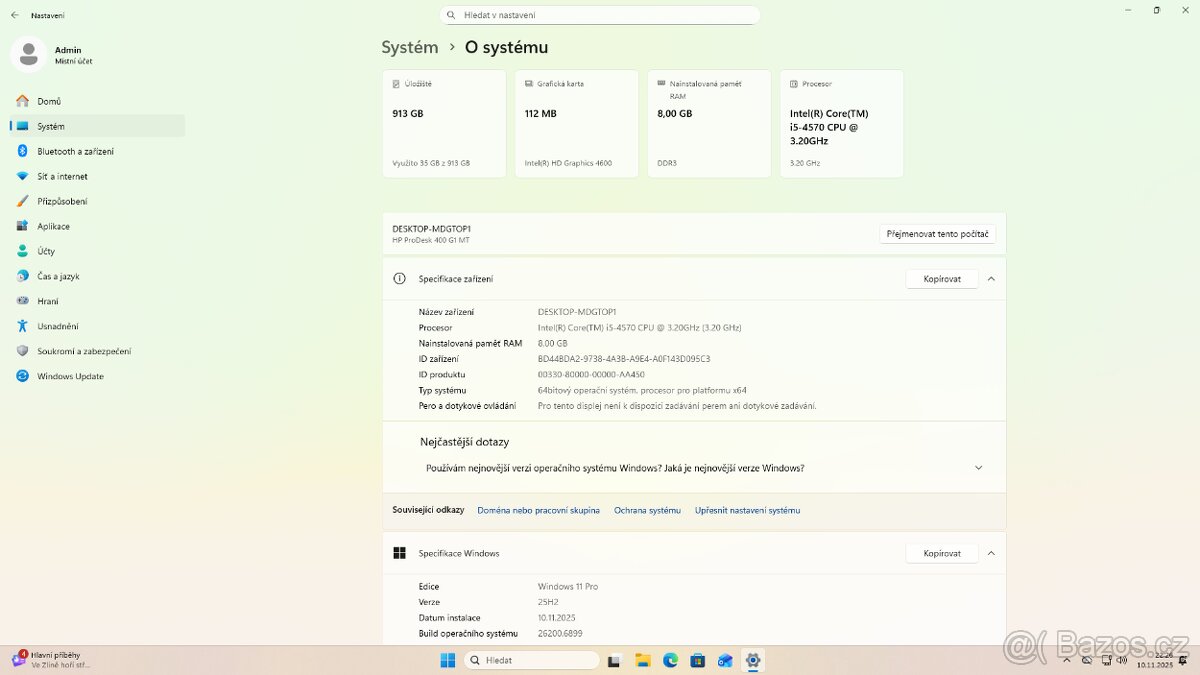Click the Hledat v nastavení search field
The width and height of the screenshot is (1200, 675).
599,15
